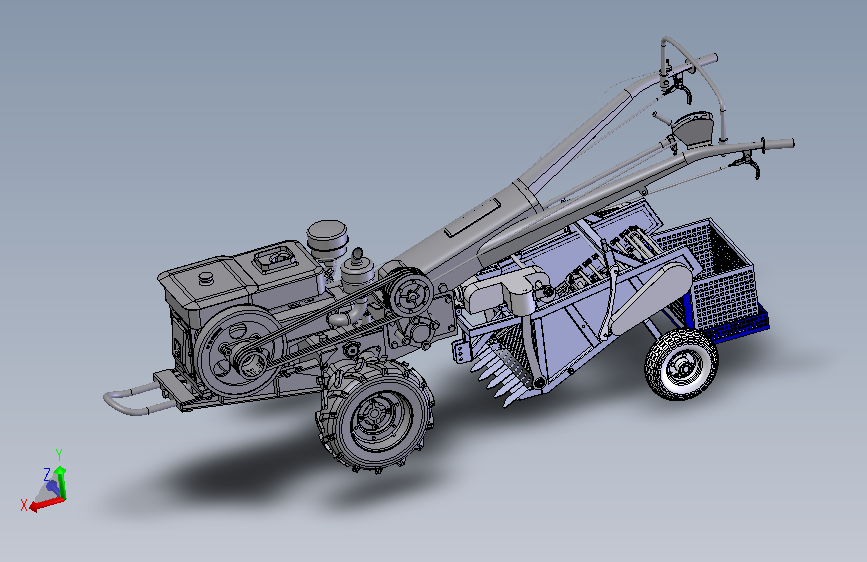Image resolution: width=867 pixels, height=562 pixels.
Task: Select the cylindrical air filter on the engine
Action: (x=328, y=241)
